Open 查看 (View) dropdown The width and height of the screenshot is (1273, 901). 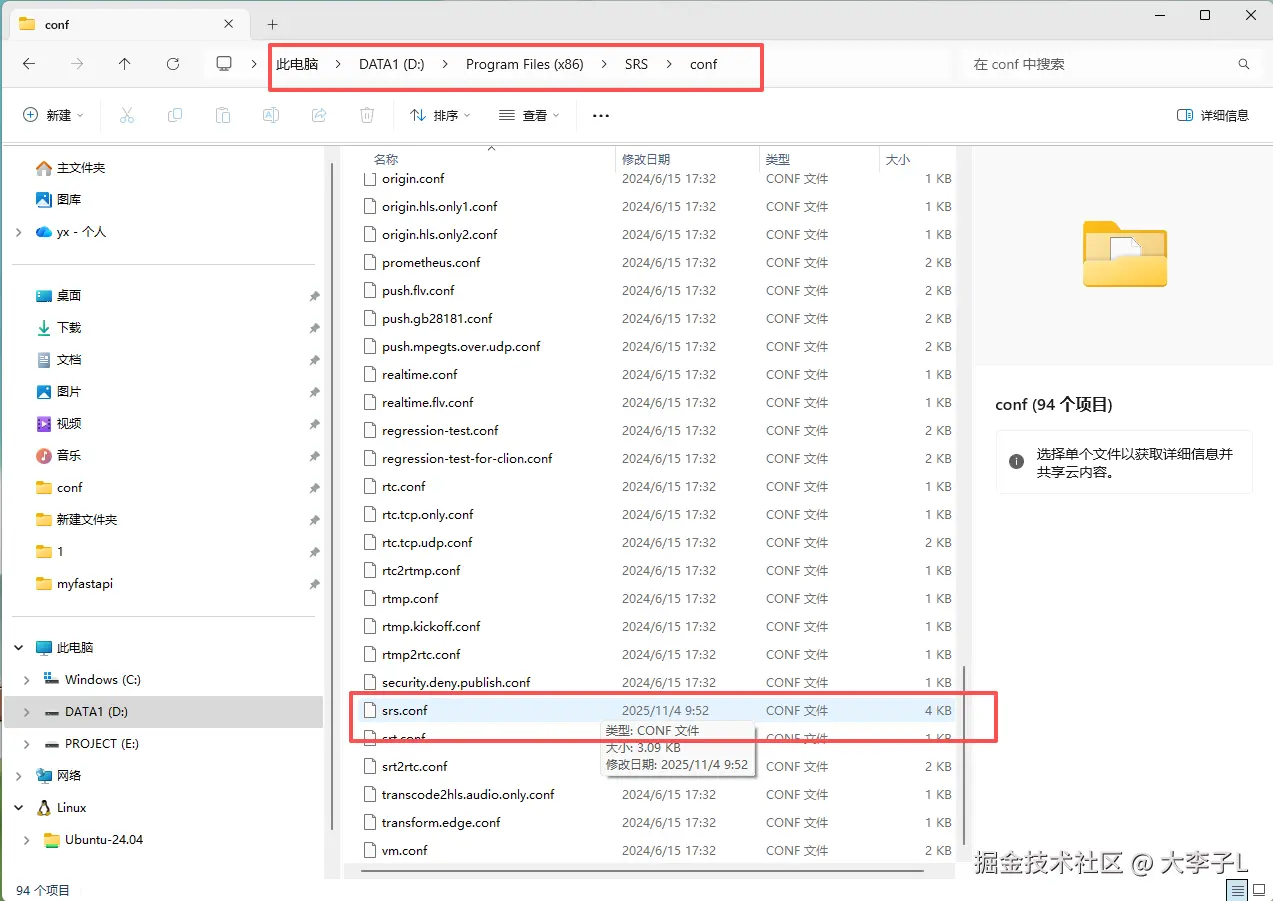click(x=529, y=115)
